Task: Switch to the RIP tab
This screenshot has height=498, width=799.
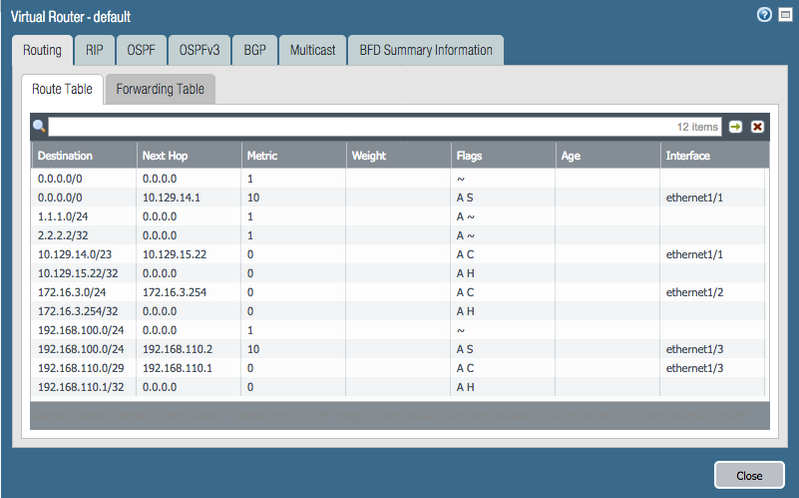Action: coord(94,50)
